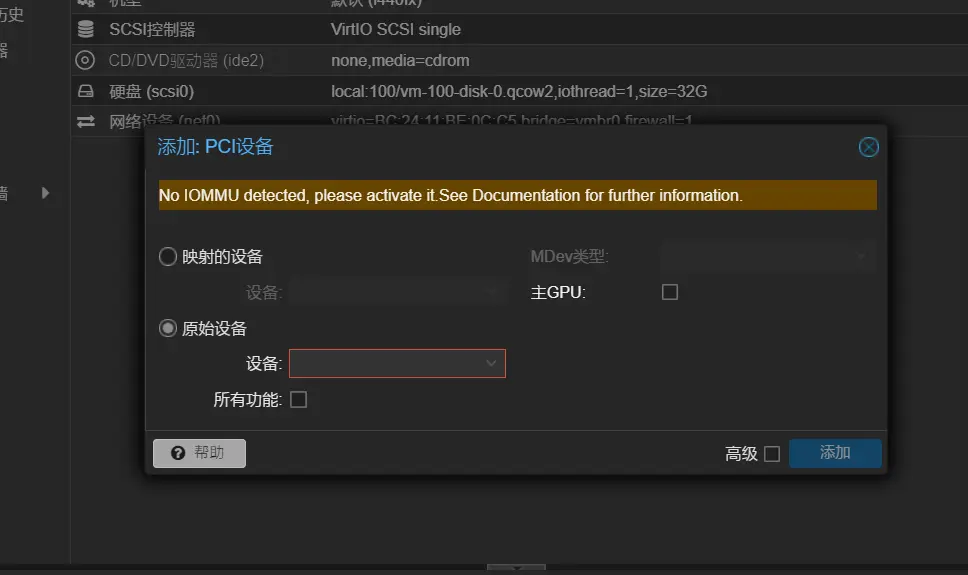Select the 硬盘 (scsi0) hardware row
This screenshot has width=968, height=575.
pos(151,92)
